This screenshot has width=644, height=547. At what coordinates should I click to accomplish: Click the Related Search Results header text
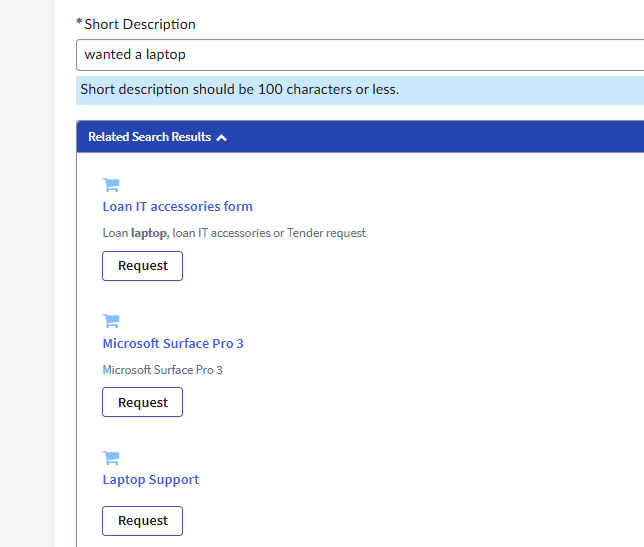pyautogui.click(x=150, y=137)
